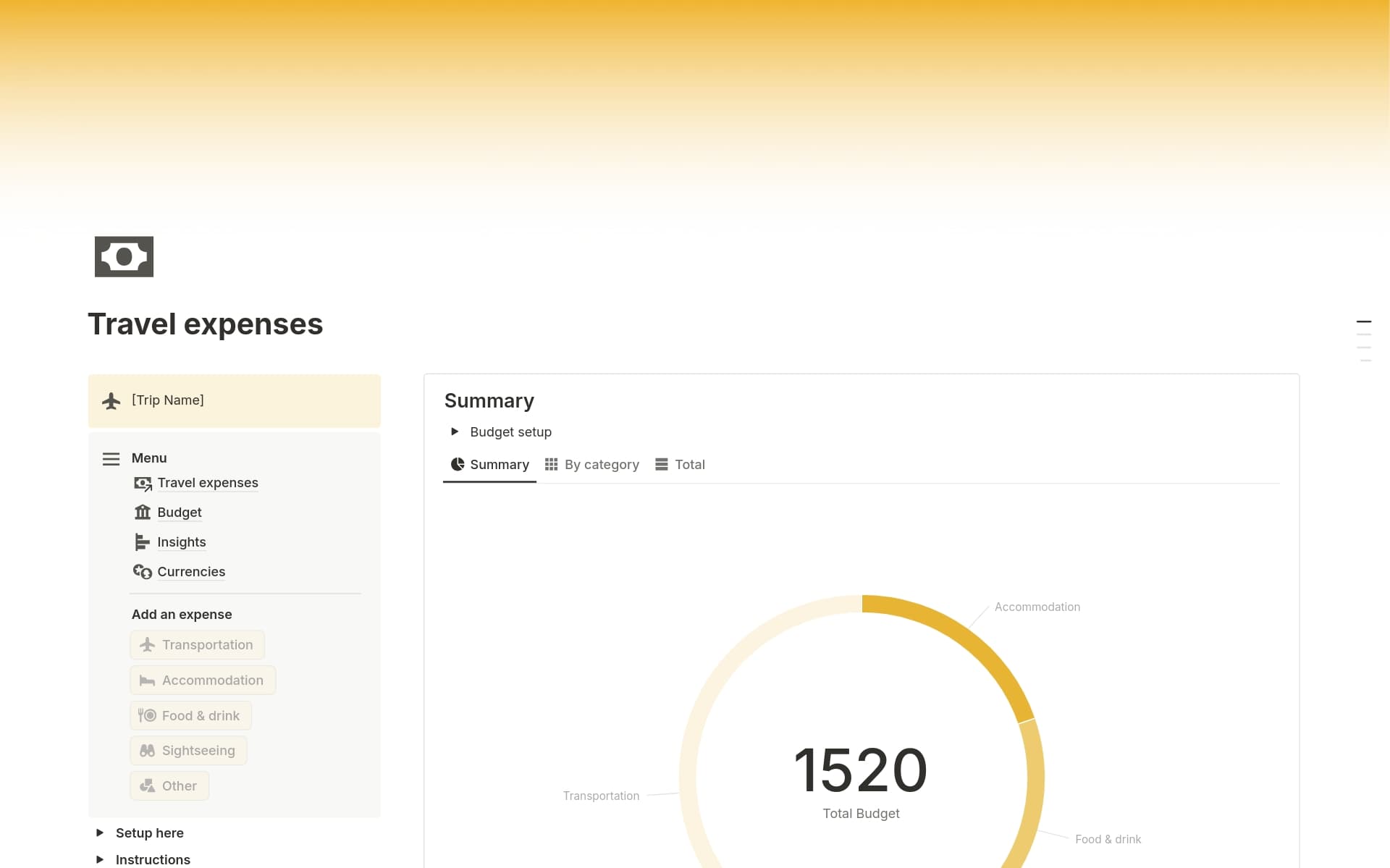Click the money page icon above the title
Viewport: 1390px width, 868px height.
pos(123,256)
